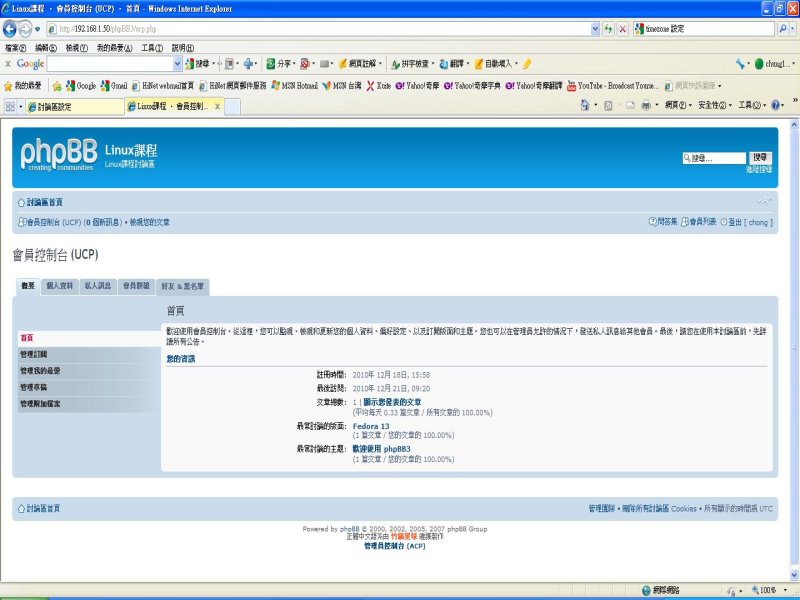Viewport: 800px width, 600px height.
Task: Click the font size change icon in the breadcrumb bar
Action: [764, 202]
